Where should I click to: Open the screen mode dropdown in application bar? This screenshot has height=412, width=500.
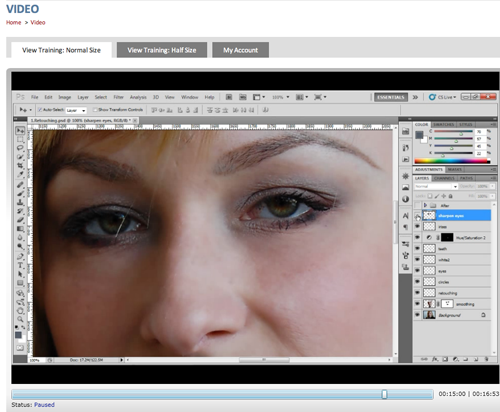point(320,97)
